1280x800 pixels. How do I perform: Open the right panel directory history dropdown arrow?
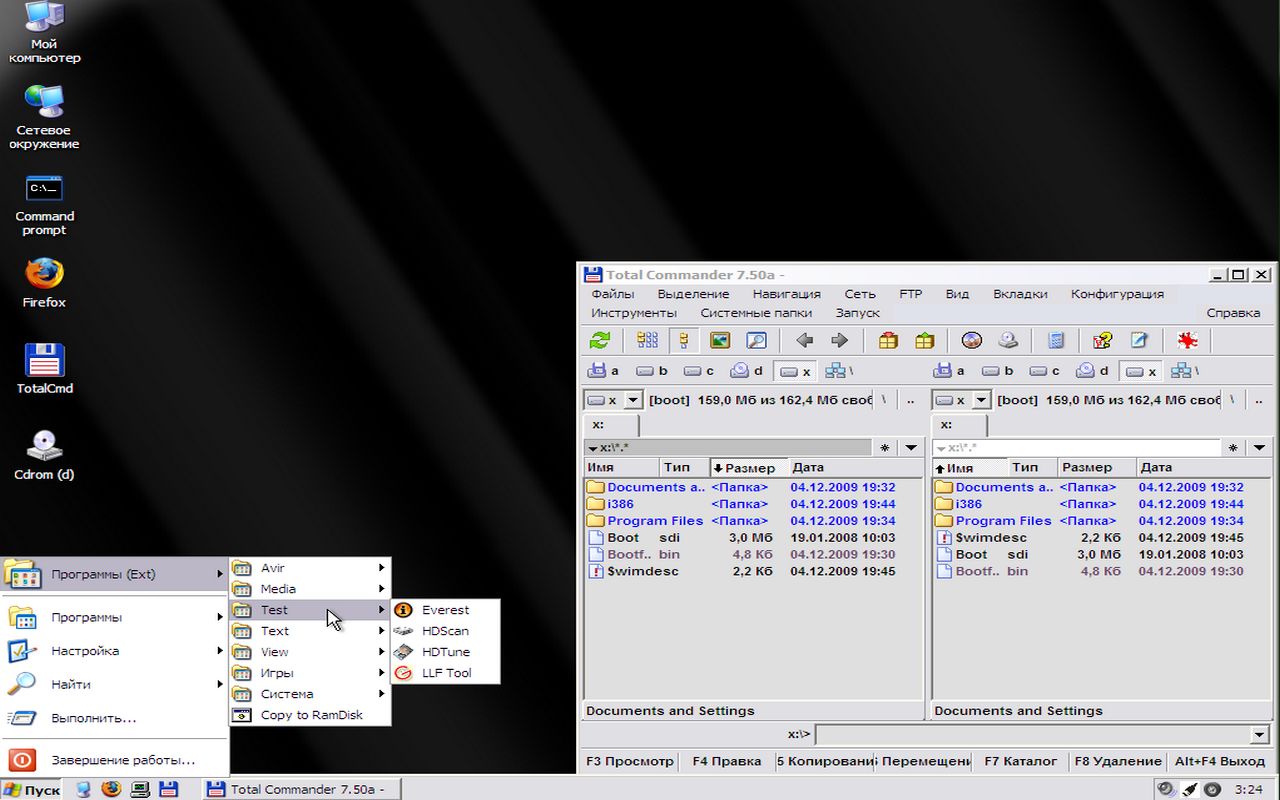[1259, 448]
